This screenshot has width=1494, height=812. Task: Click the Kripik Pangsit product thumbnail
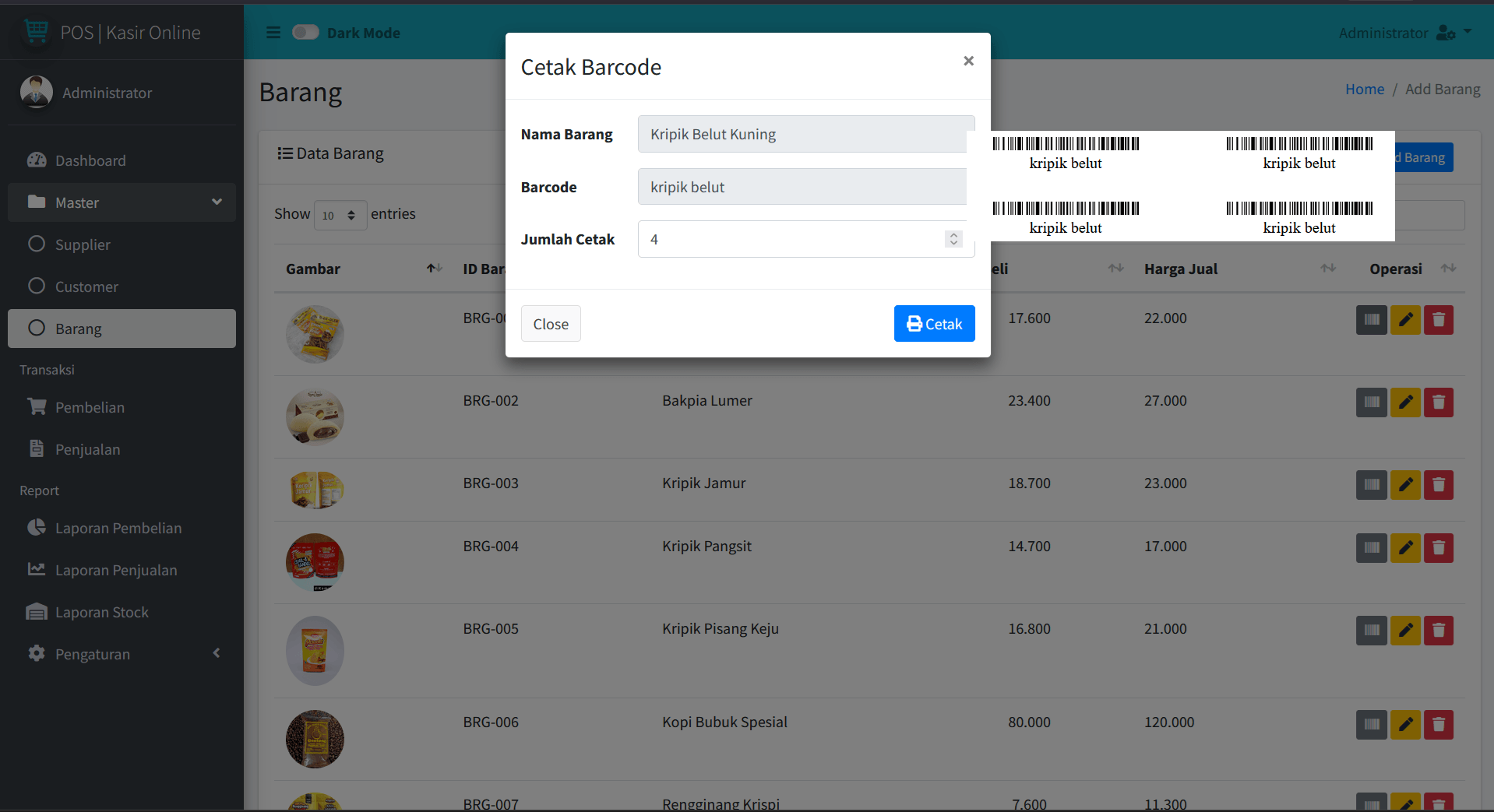315,562
